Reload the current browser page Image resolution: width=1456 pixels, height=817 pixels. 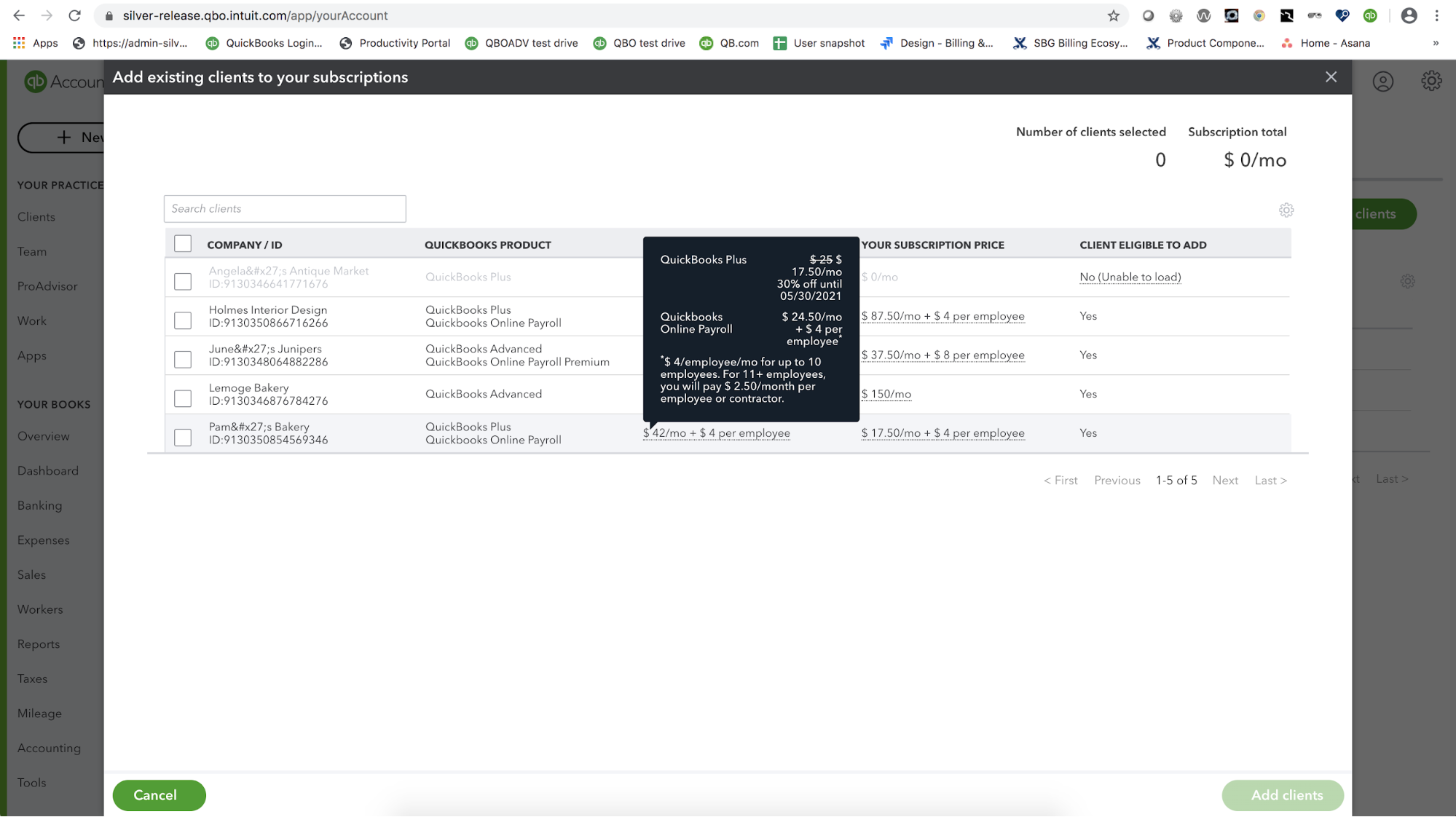tap(74, 15)
